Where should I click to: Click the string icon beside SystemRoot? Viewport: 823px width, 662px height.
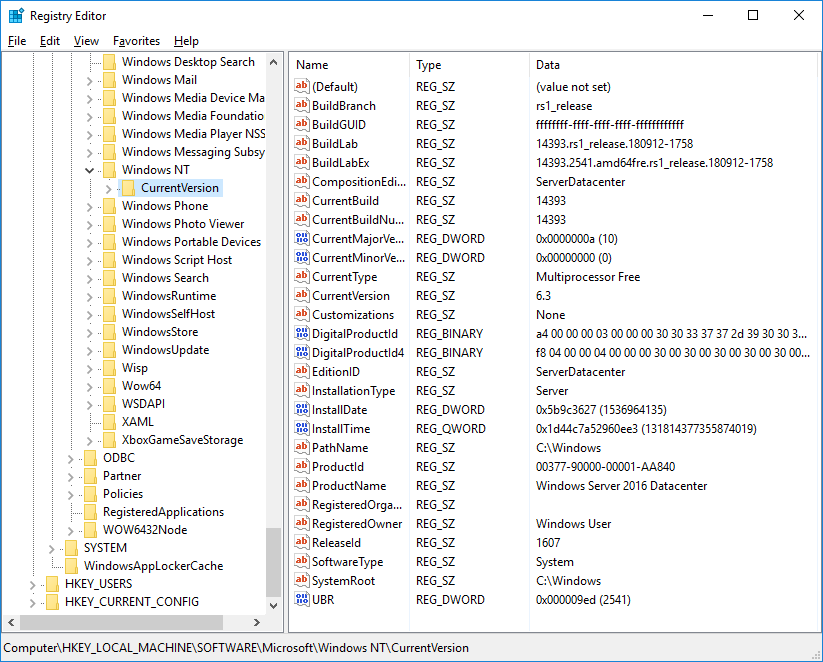[x=302, y=580]
